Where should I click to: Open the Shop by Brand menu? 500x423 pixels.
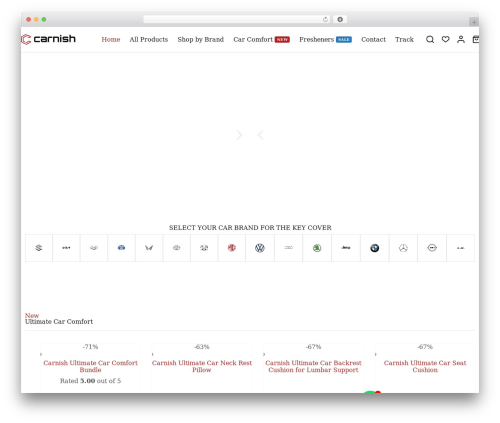pyautogui.click(x=201, y=39)
